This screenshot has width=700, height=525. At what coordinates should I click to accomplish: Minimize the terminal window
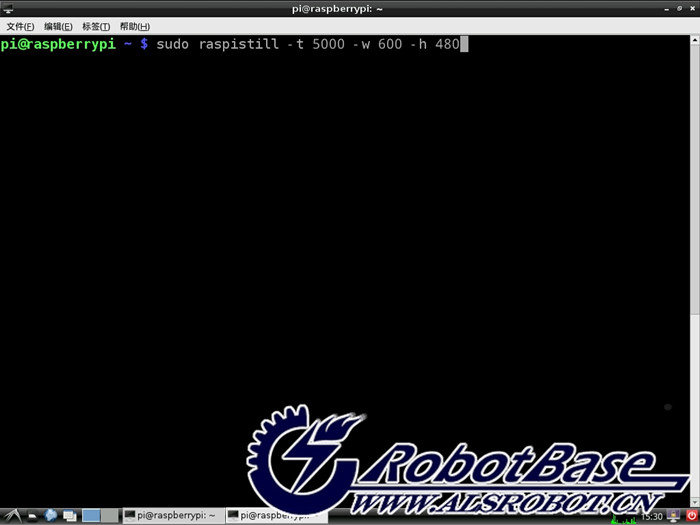[667, 9]
